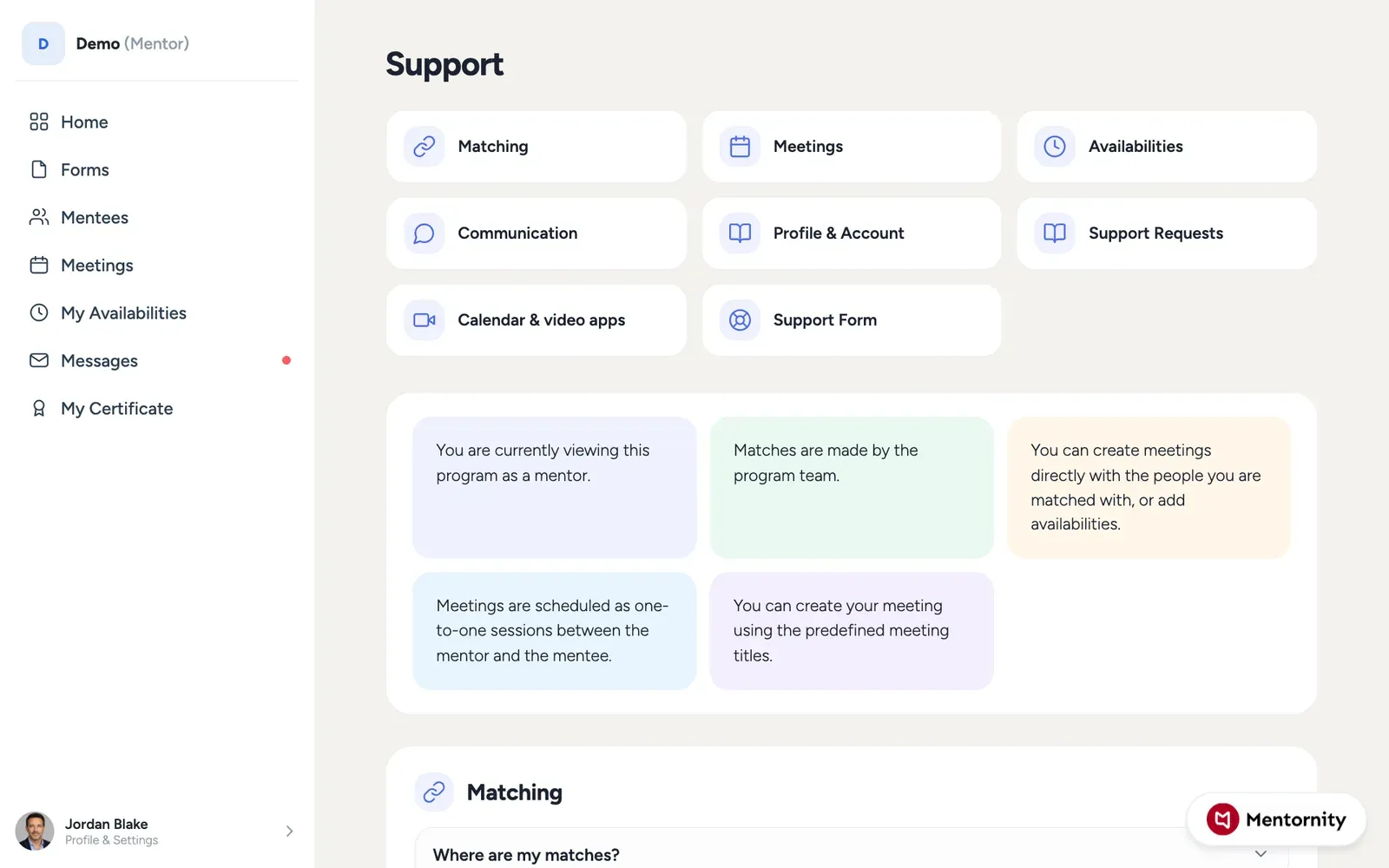This screenshot has width=1389, height=868.
Task: Click the link icon on the Matching card
Action: click(x=425, y=147)
